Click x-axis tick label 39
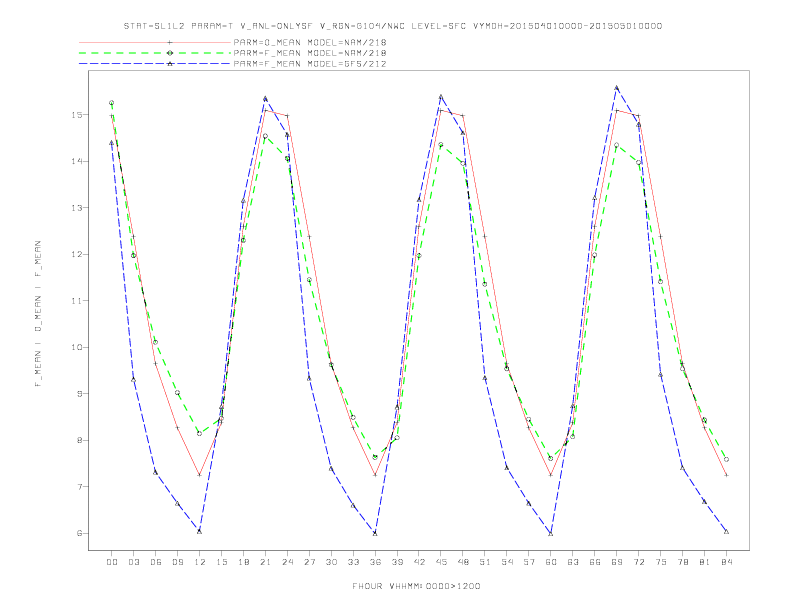This screenshot has width=792, height=612. coord(397,562)
